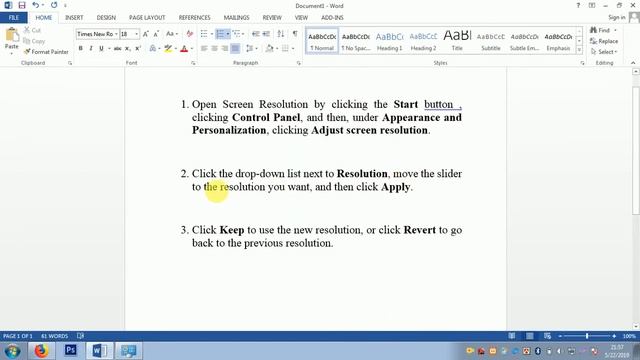The image size is (640, 360).
Task: Open line spacing dropdown
Action: 252,49
